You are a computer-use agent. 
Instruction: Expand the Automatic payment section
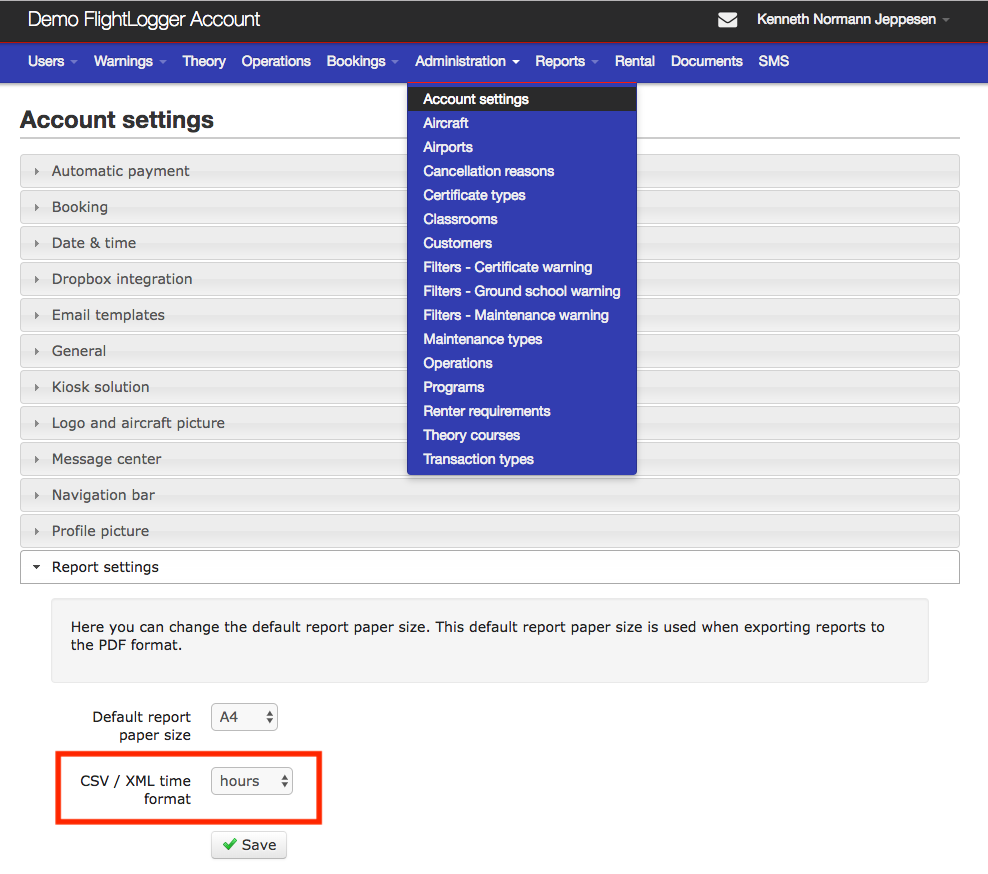coord(214,171)
